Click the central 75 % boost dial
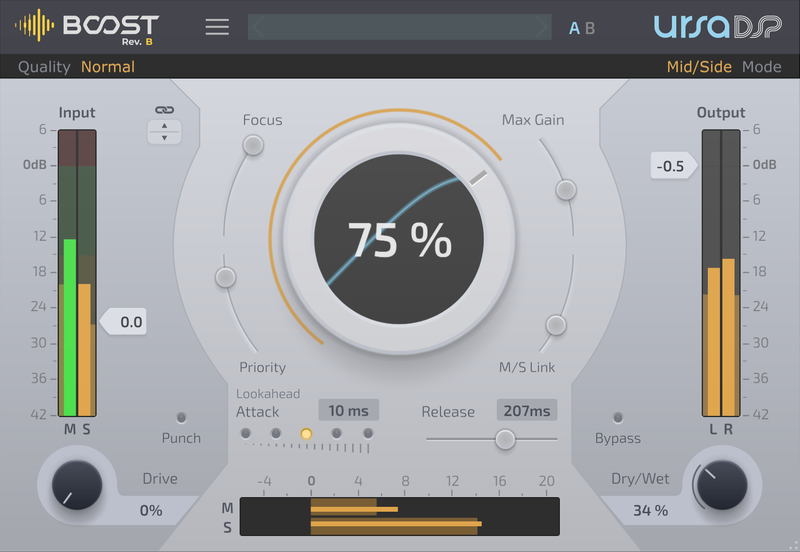This screenshot has height=552, width=800. pyautogui.click(x=399, y=239)
